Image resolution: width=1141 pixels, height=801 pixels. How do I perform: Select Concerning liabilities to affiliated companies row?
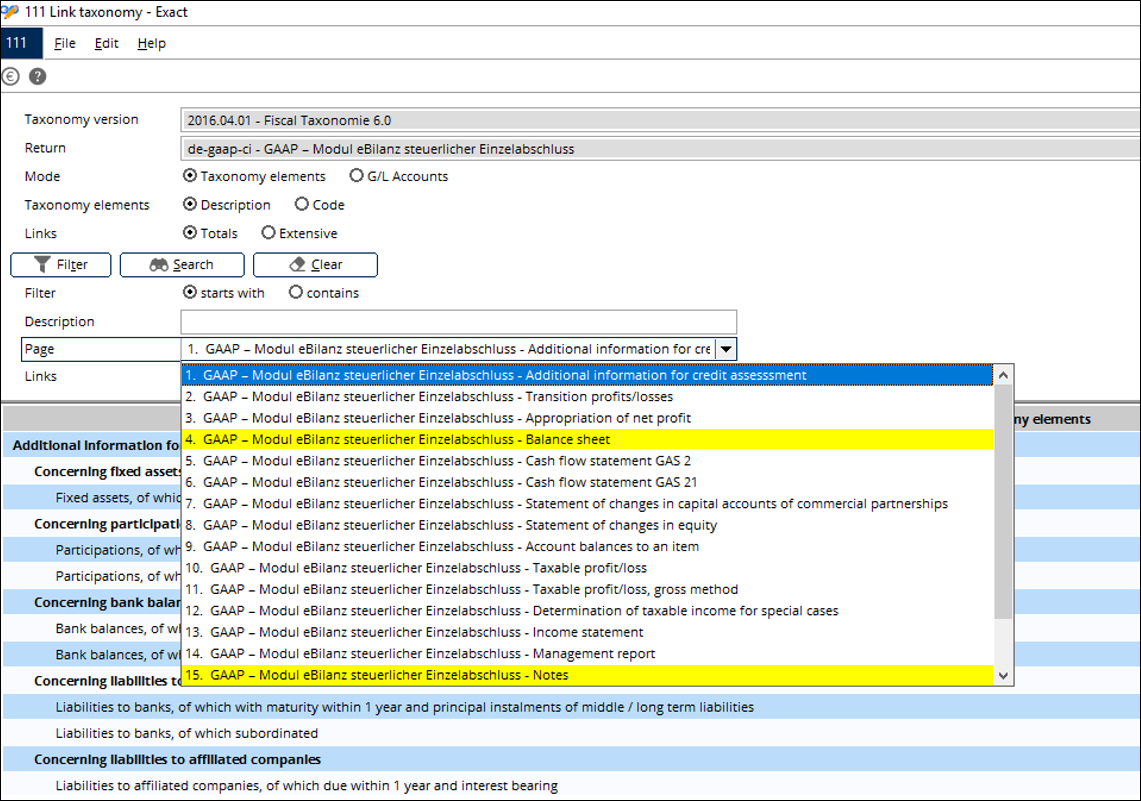[571, 760]
